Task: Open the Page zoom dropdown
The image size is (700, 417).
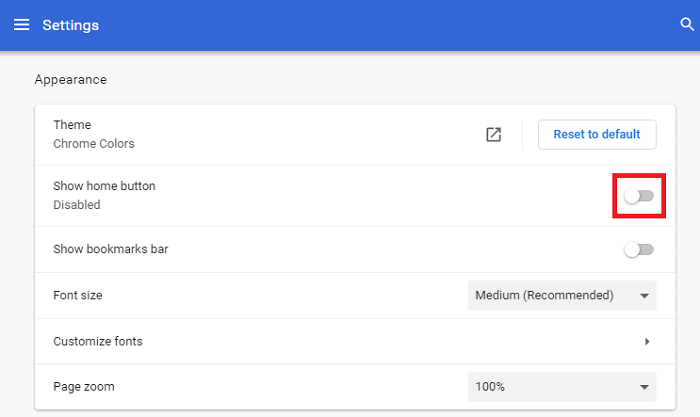Action: [x=562, y=387]
